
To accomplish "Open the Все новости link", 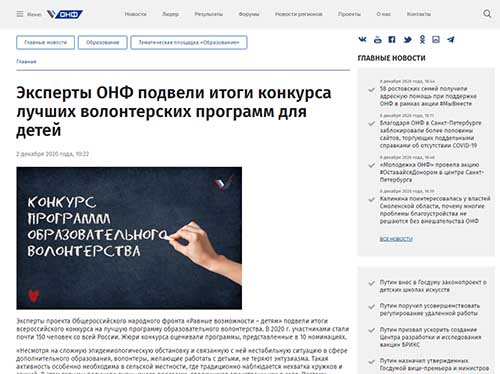I will coord(396,239).
